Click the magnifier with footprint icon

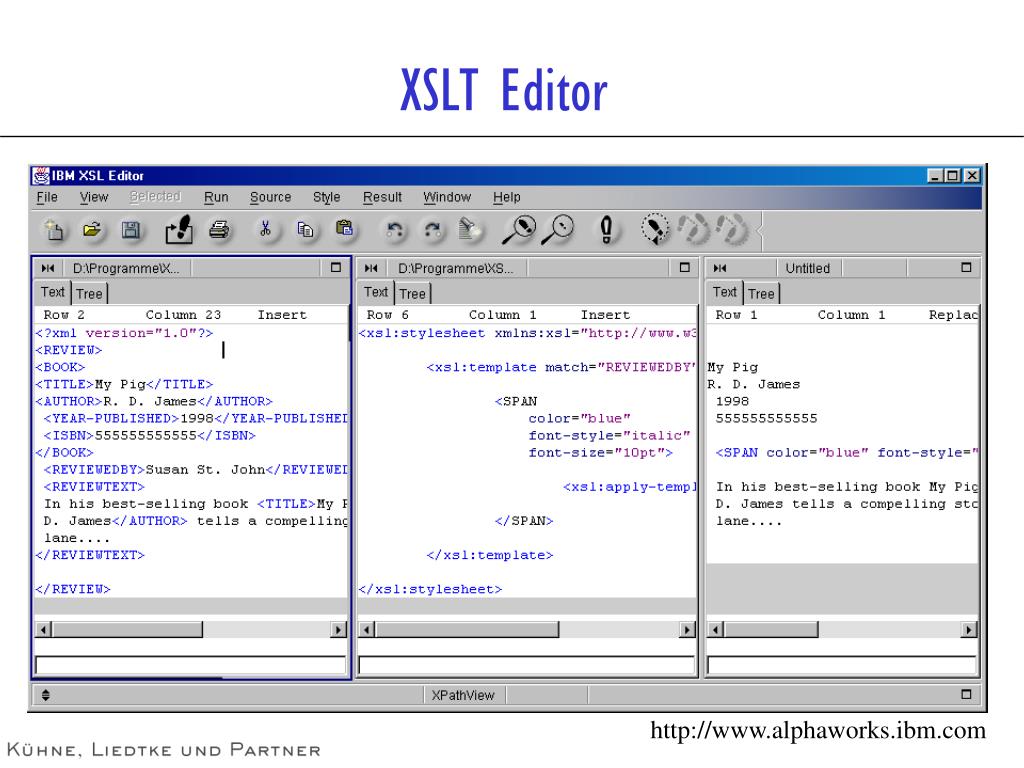pos(519,230)
